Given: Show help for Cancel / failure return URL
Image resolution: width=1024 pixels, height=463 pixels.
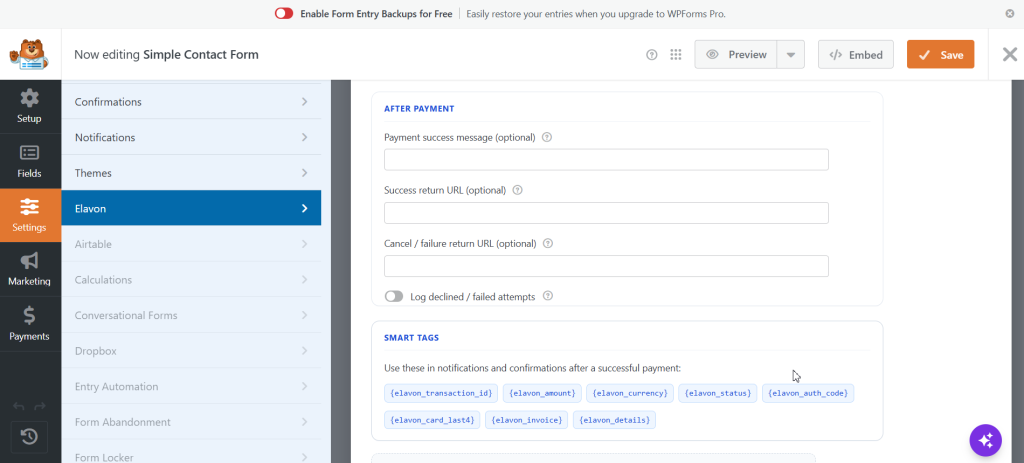Looking at the screenshot, I should point(548,244).
